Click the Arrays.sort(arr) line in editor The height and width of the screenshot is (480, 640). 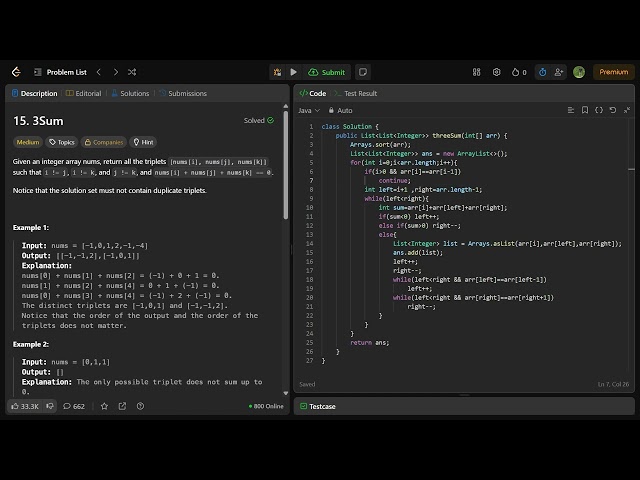tap(380, 144)
